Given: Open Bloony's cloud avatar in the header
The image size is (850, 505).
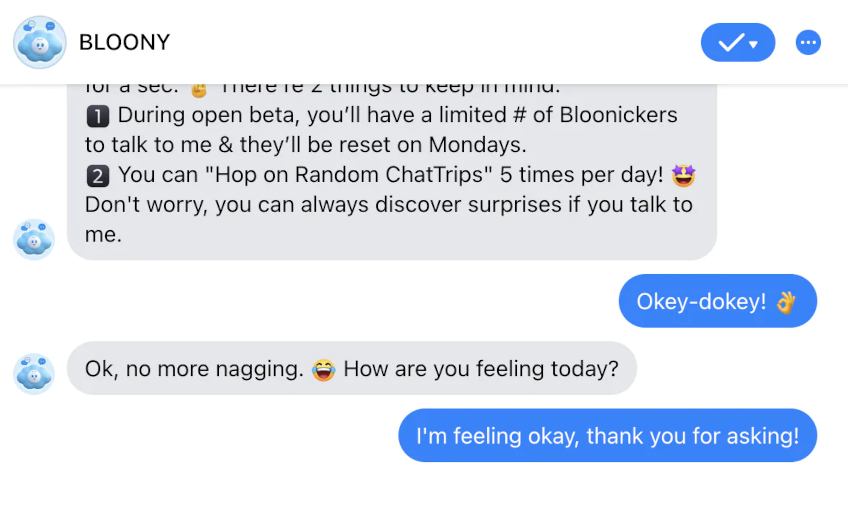Looking at the screenshot, I should (40, 42).
